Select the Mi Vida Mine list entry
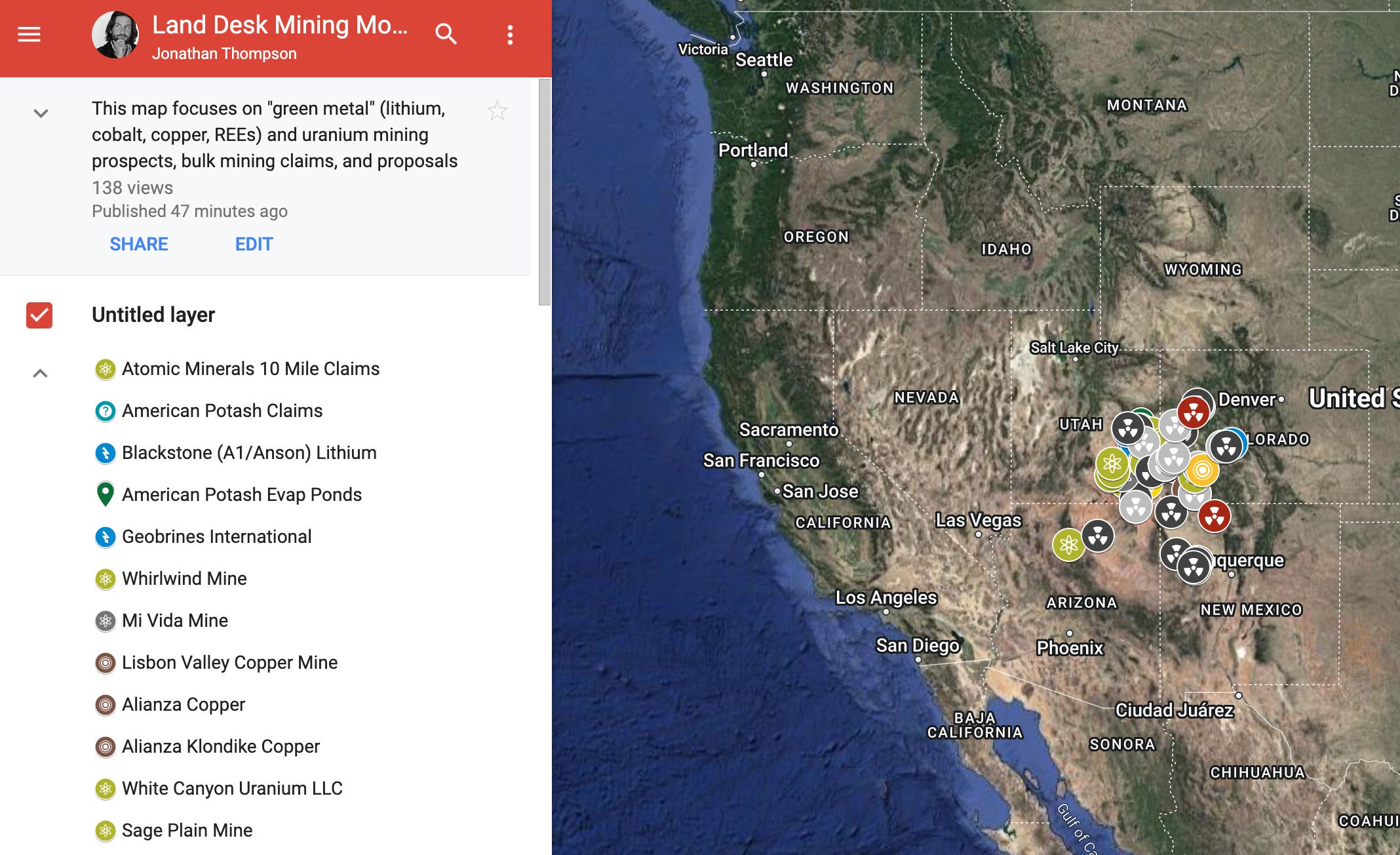This screenshot has width=1400, height=855. (x=174, y=620)
